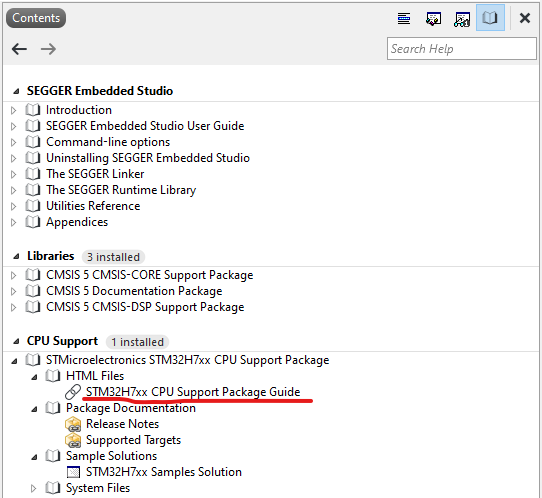
Task: Expand the Introduction book node
Action: coord(13,110)
